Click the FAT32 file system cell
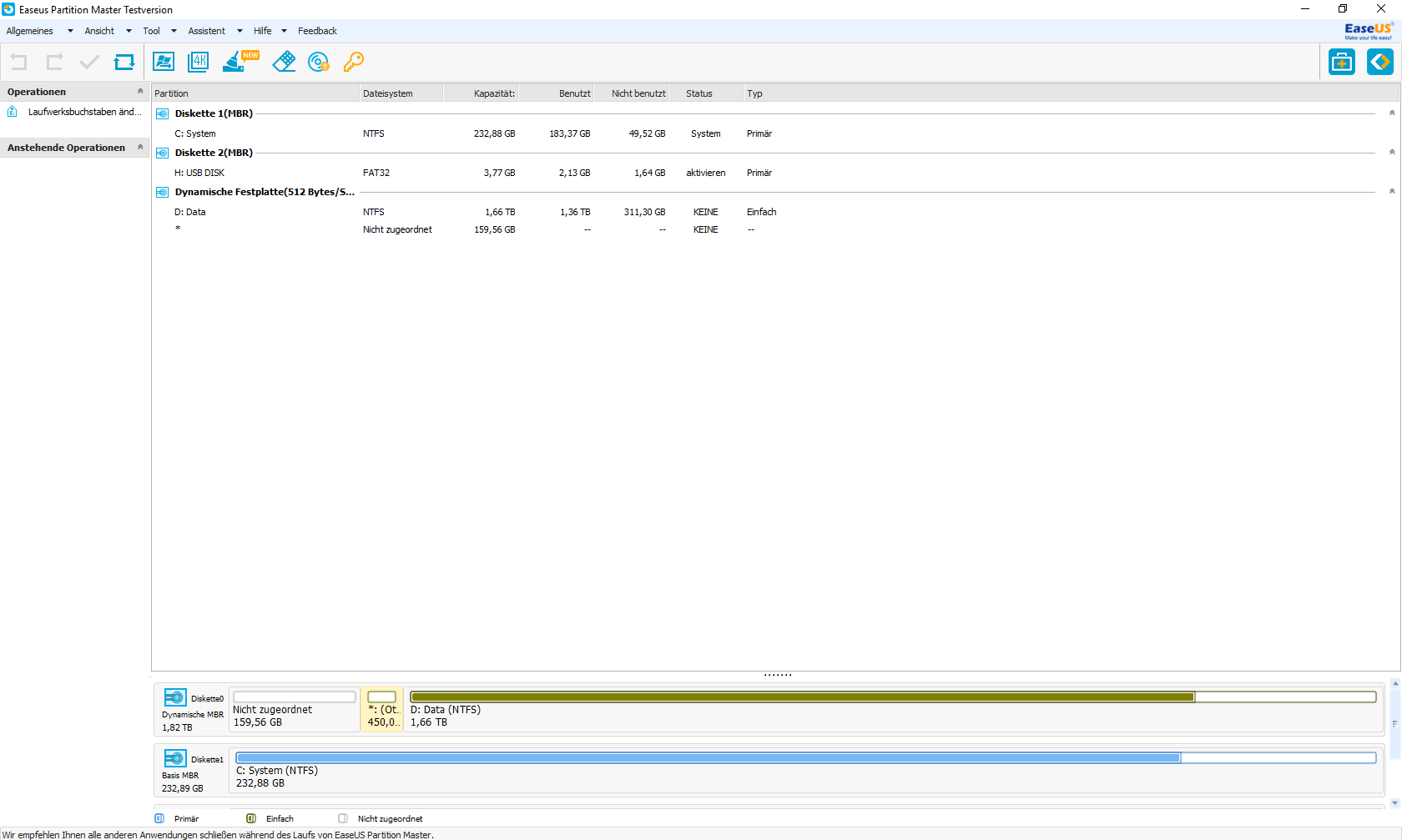The width and height of the screenshot is (1402, 840). click(x=376, y=173)
